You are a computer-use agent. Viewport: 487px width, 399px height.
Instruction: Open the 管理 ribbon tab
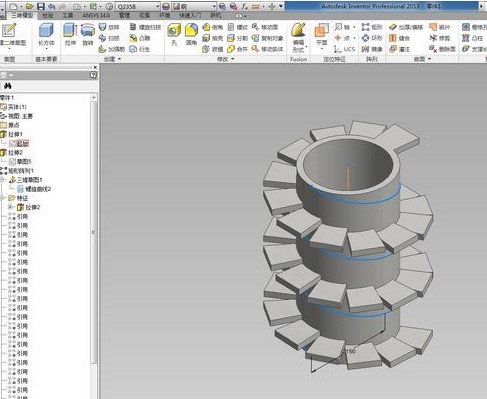(124, 15)
